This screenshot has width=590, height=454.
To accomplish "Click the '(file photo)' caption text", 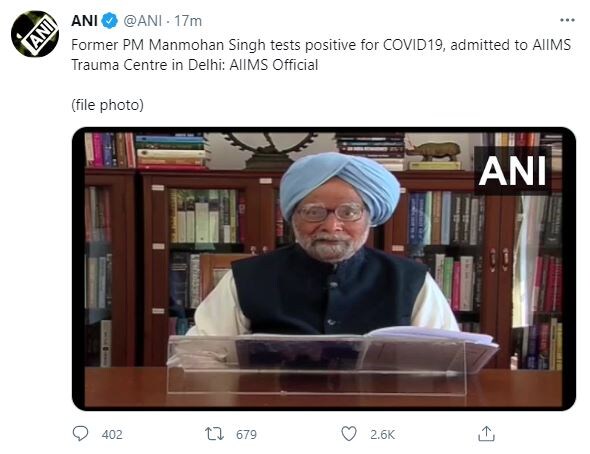I will pyautogui.click(x=108, y=105).
